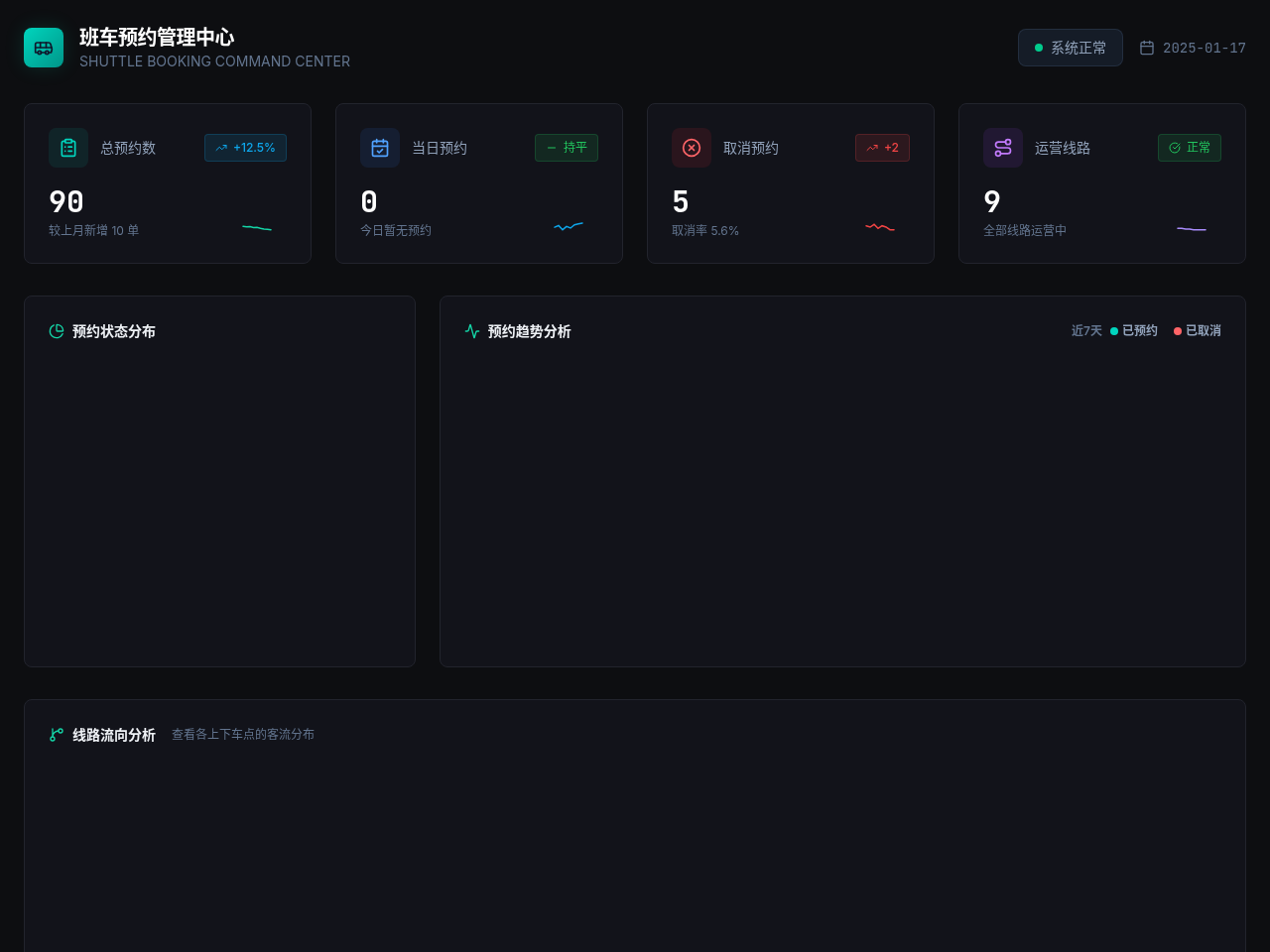
Task: Click the red sparkline in 取消预约 card
Action: pos(880,227)
